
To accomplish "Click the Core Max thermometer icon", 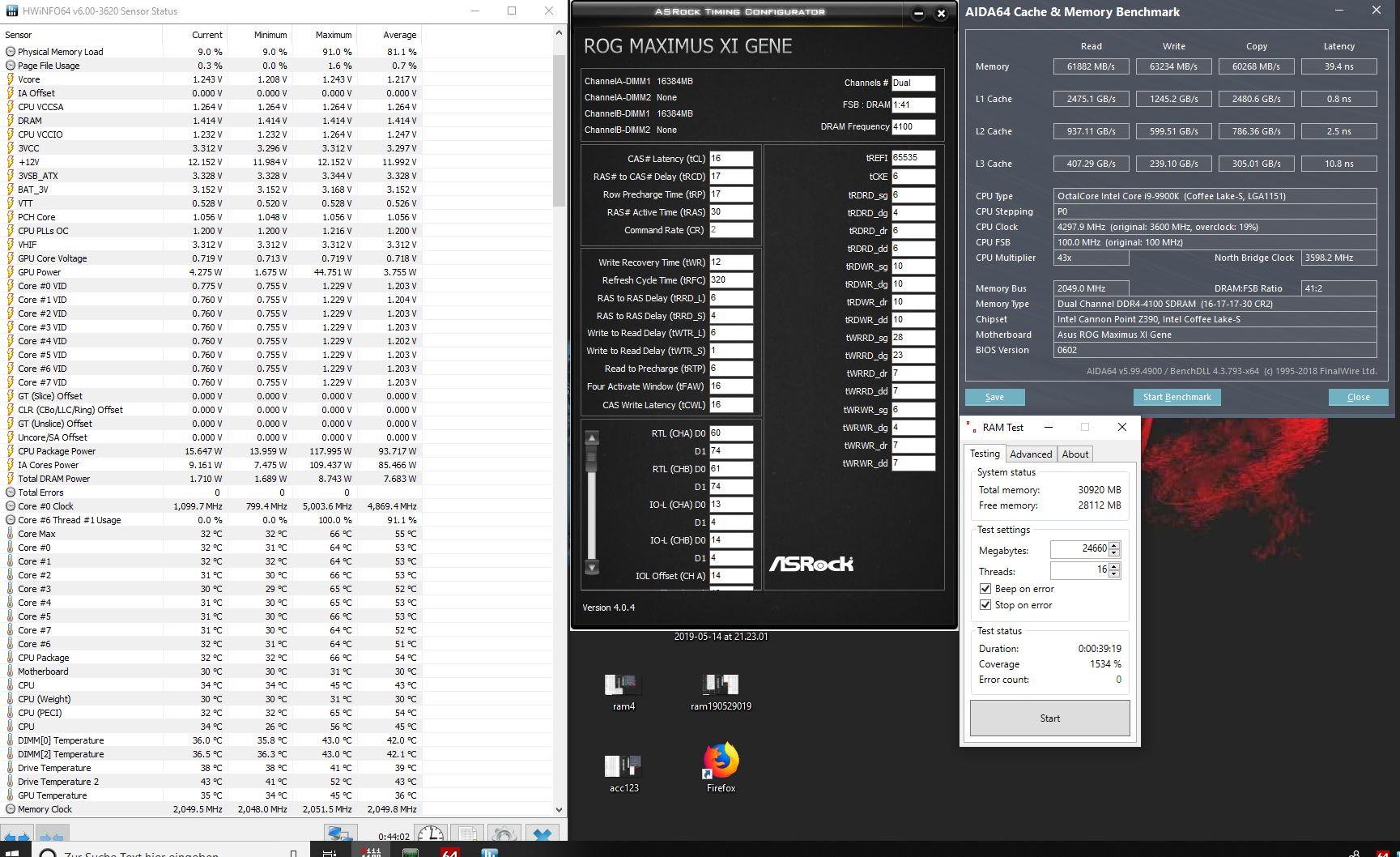I will coord(11,534).
